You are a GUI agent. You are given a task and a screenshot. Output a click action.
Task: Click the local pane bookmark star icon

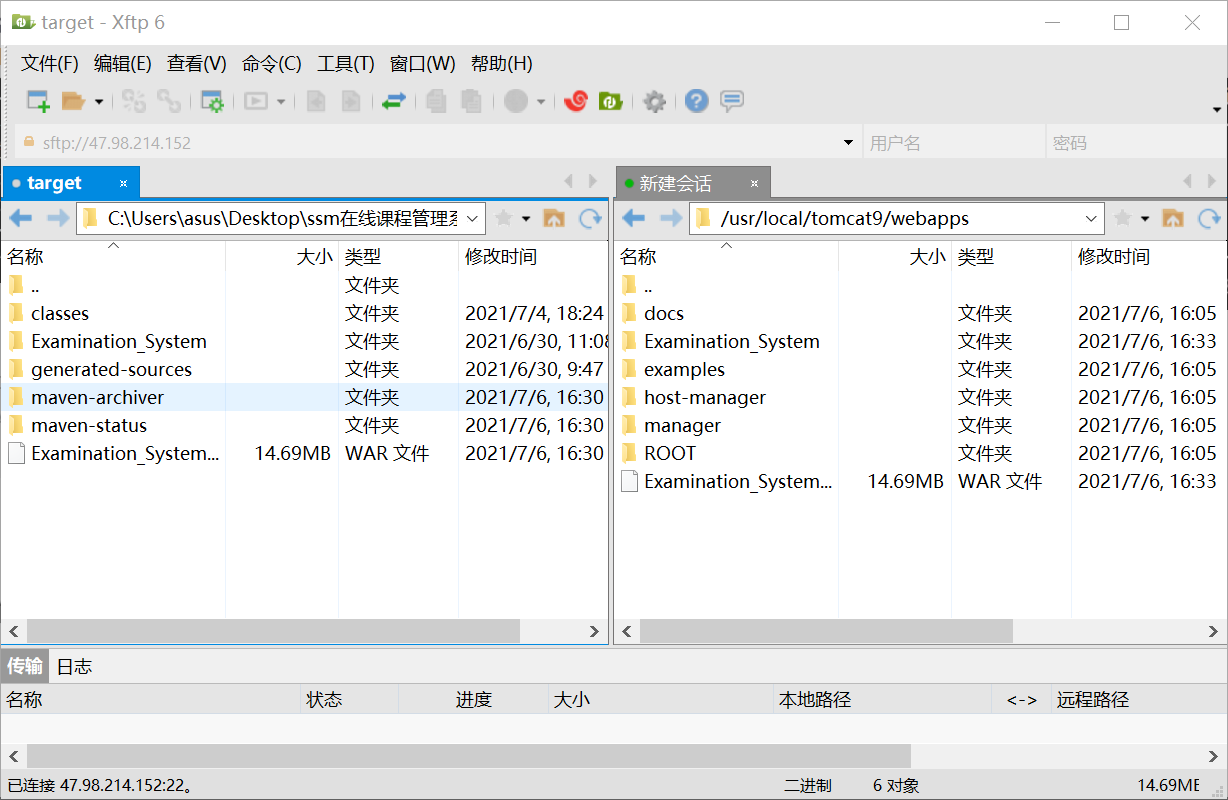pos(504,218)
